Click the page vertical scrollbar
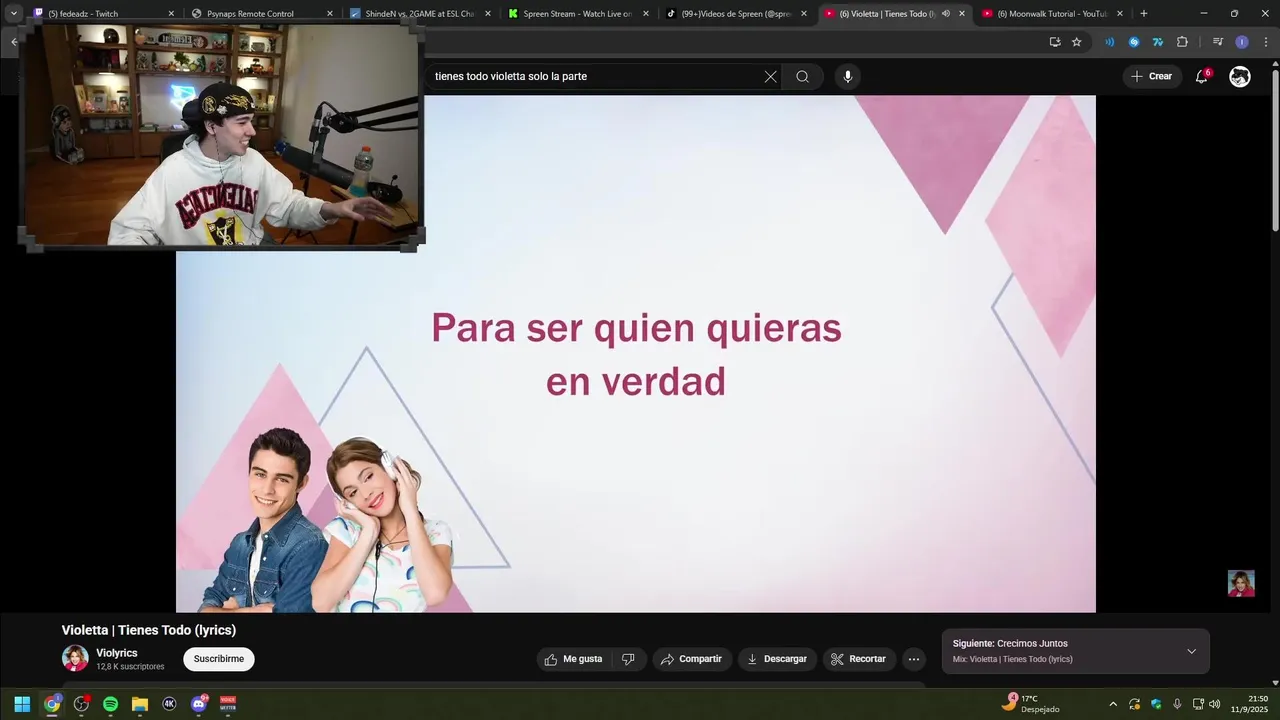 coord(1275,150)
